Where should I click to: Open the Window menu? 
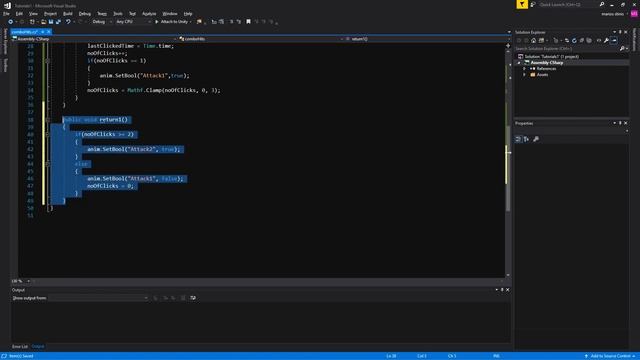pos(170,13)
